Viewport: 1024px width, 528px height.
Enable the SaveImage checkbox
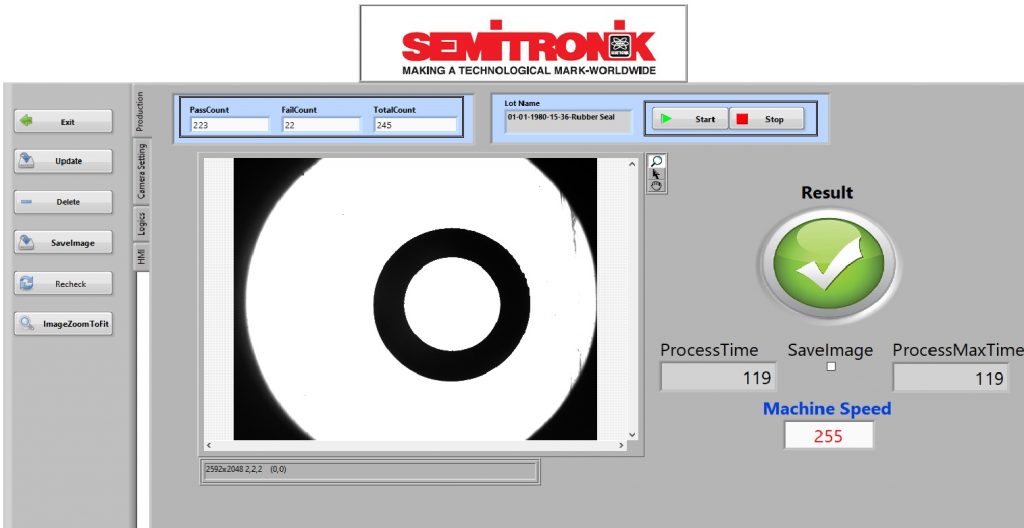(x=830, y=367)
